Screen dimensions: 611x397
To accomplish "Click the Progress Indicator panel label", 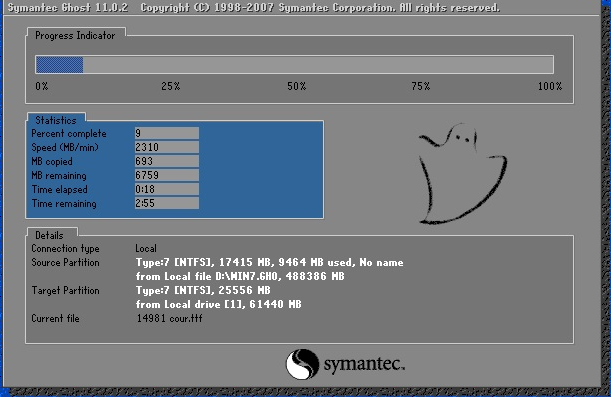I will pyautogui.click(x=75, y=35).
